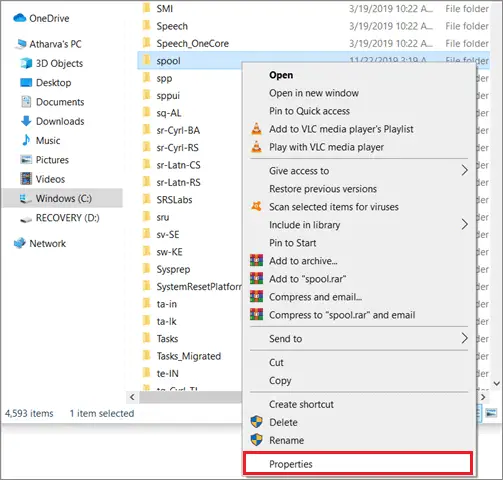
Task: Click Delete in the context menu
Action: [283, 422]
